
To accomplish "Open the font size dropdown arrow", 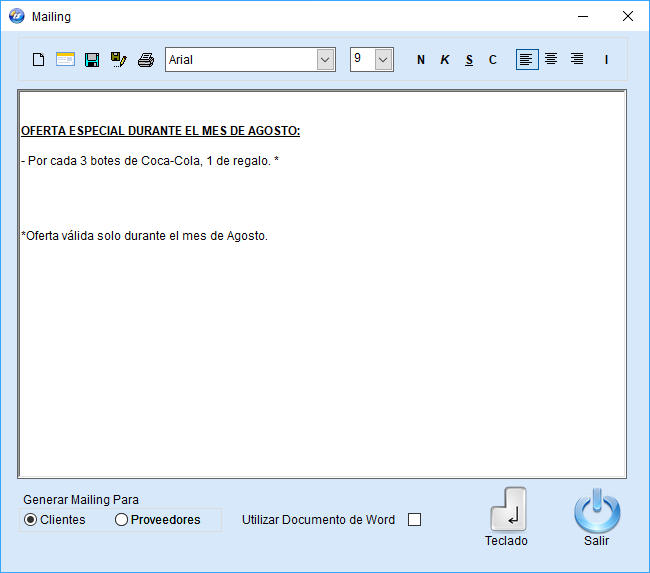I will pos(383,60).
